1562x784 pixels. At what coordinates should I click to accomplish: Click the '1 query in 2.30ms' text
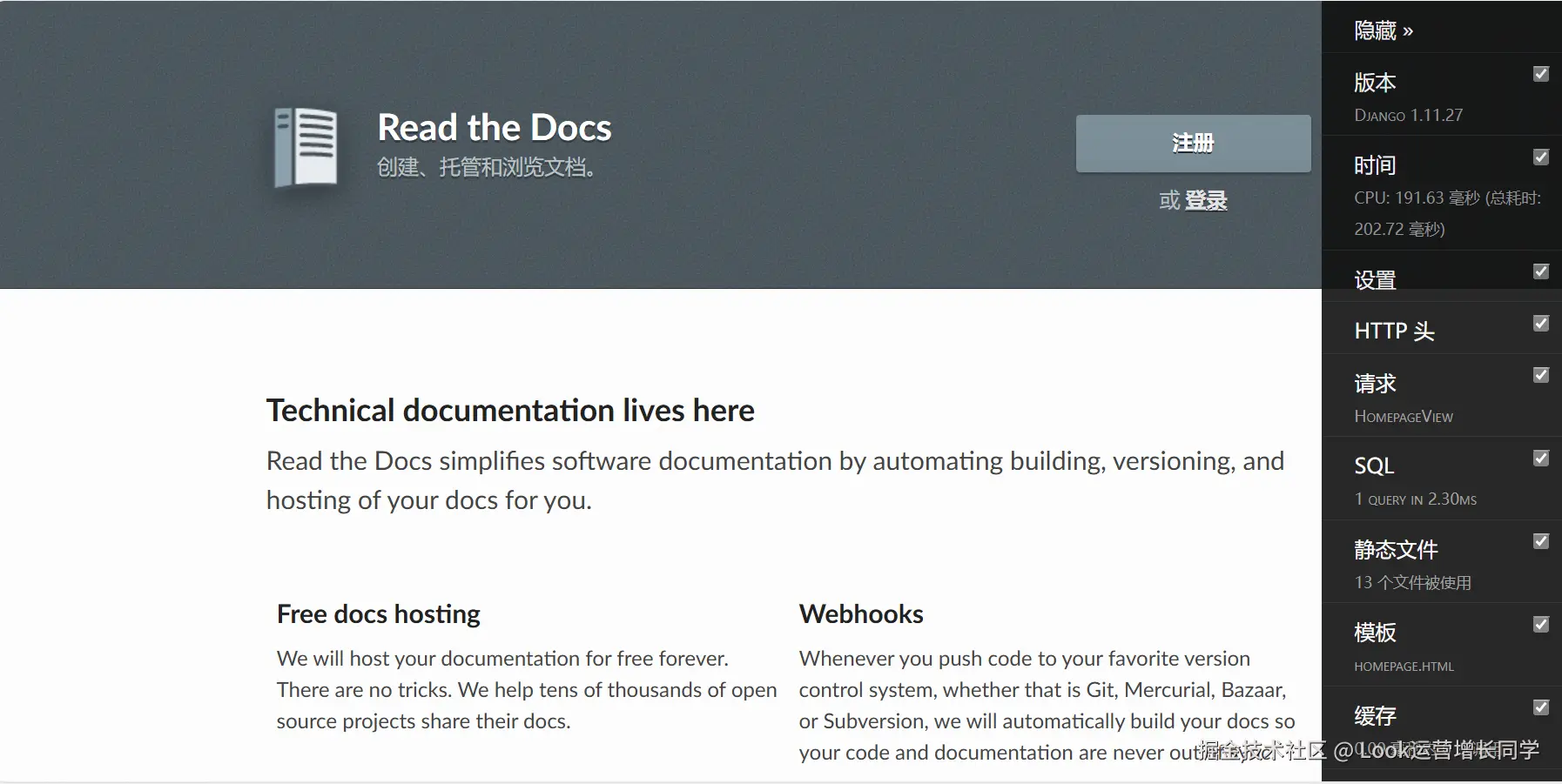click(x=1415, y=499)
